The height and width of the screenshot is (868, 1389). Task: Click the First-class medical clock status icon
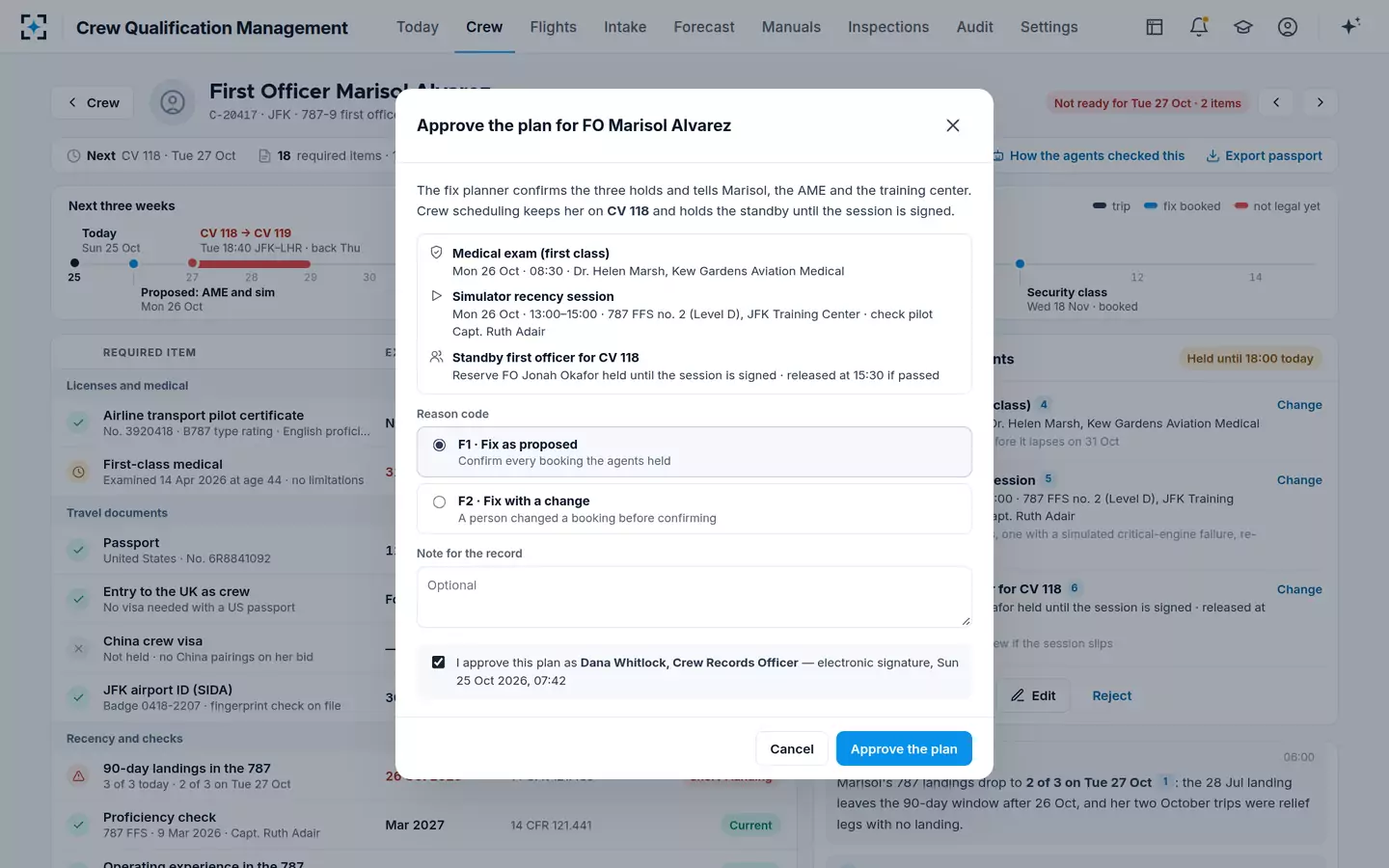tap(78, 472)
